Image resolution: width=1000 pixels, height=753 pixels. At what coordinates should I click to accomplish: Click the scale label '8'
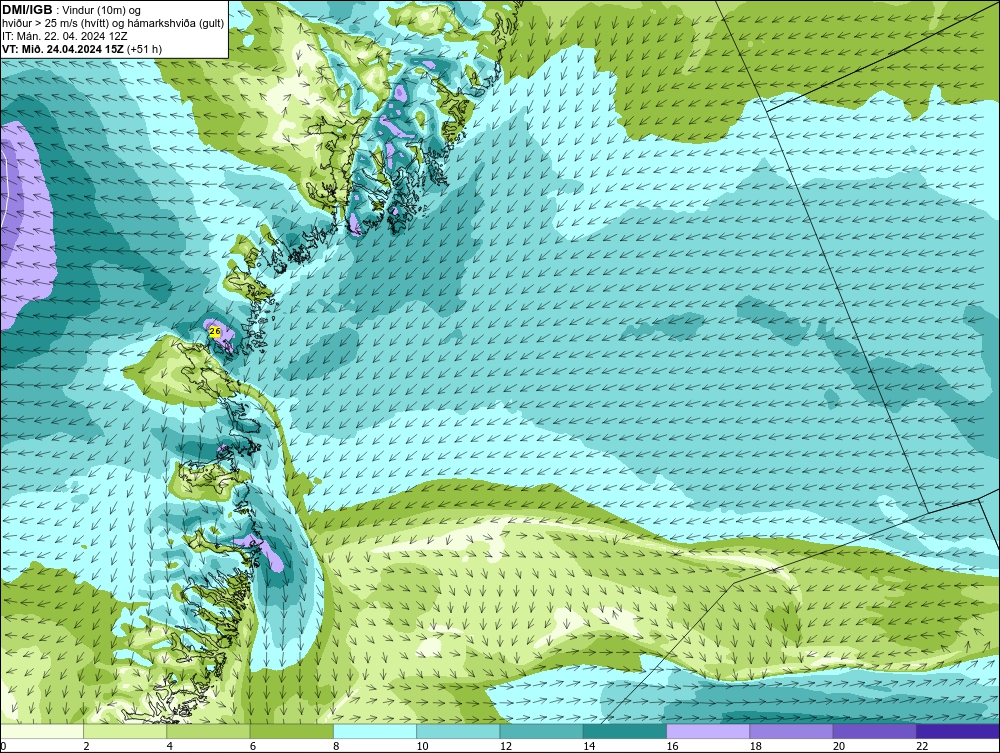tap(336, 746)
